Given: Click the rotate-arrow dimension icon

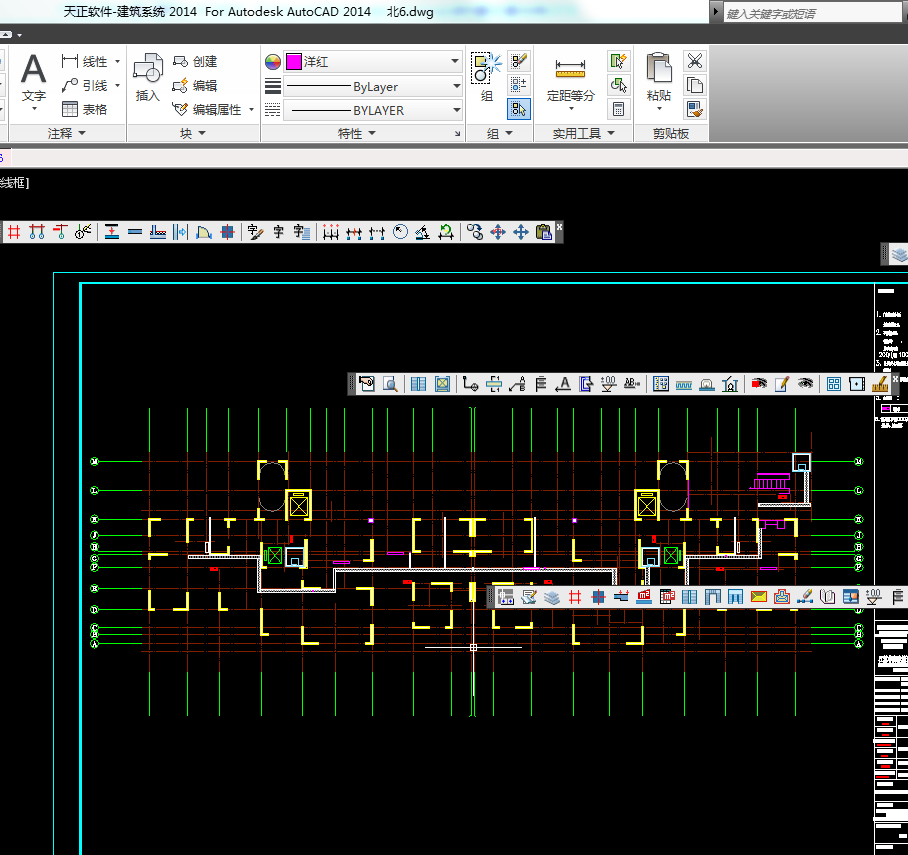Looking at the screenshot, I should coord(446,232).
